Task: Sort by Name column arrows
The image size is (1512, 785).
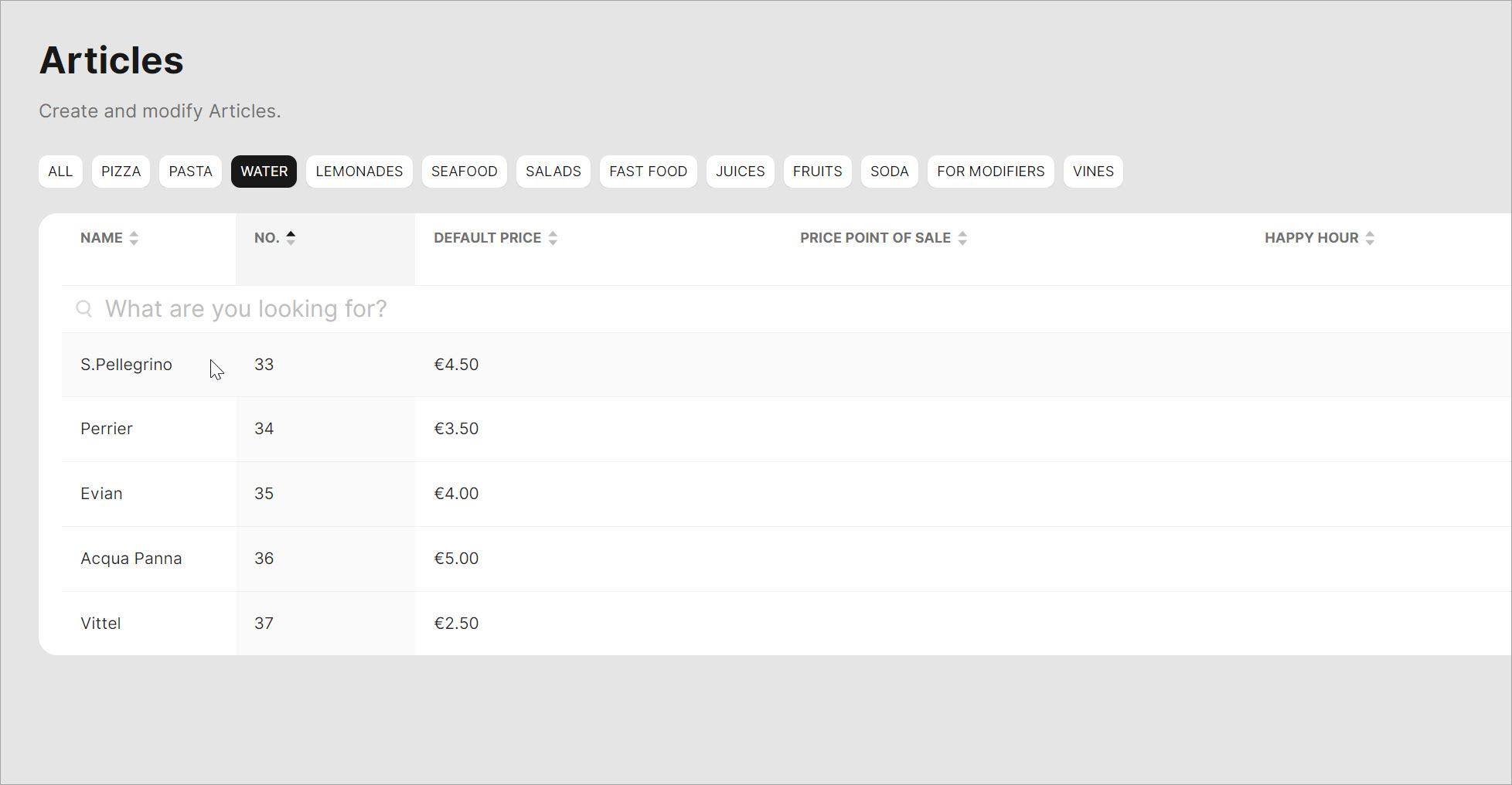Action: [x=134, y=238]
